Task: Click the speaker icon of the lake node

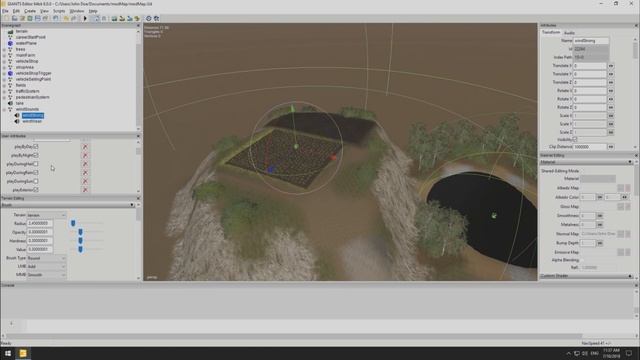Action: (x=10, y=103)
